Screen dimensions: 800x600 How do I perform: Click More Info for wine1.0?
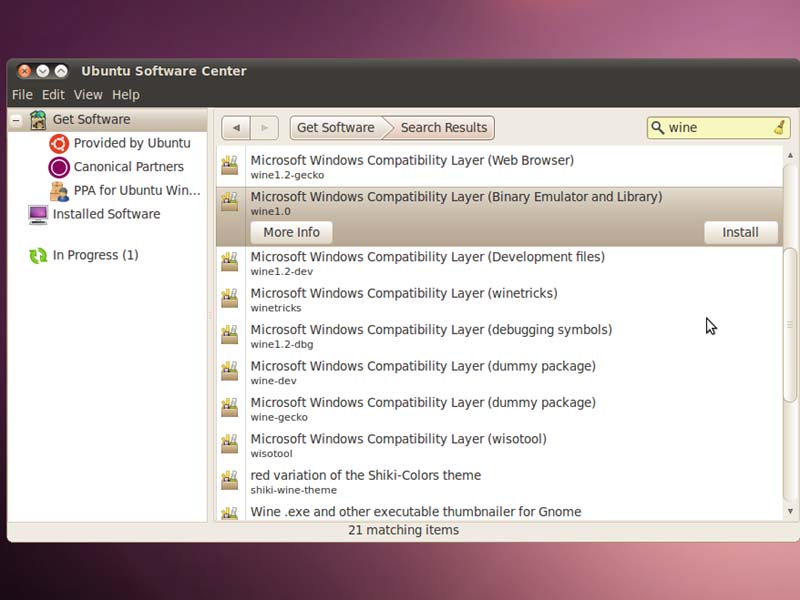pos(291,232)
